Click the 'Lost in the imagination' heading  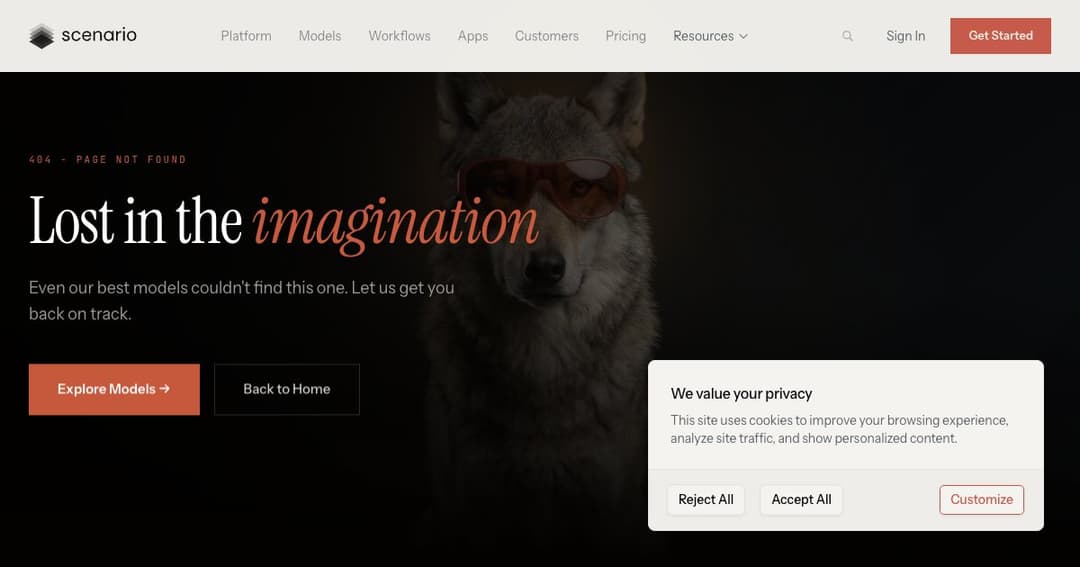pos(284,223)
